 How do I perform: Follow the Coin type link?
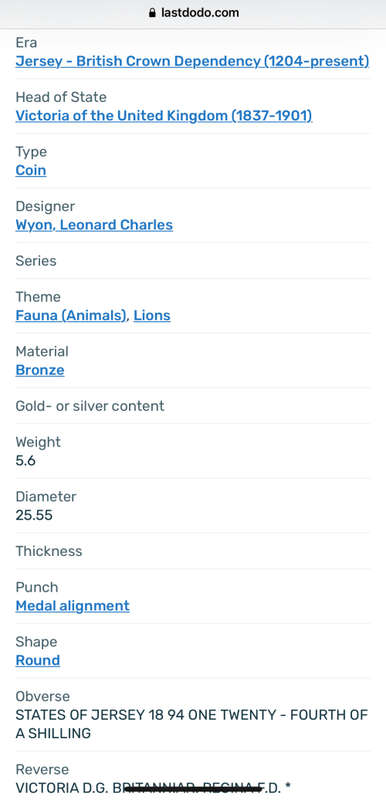(31, 170)
